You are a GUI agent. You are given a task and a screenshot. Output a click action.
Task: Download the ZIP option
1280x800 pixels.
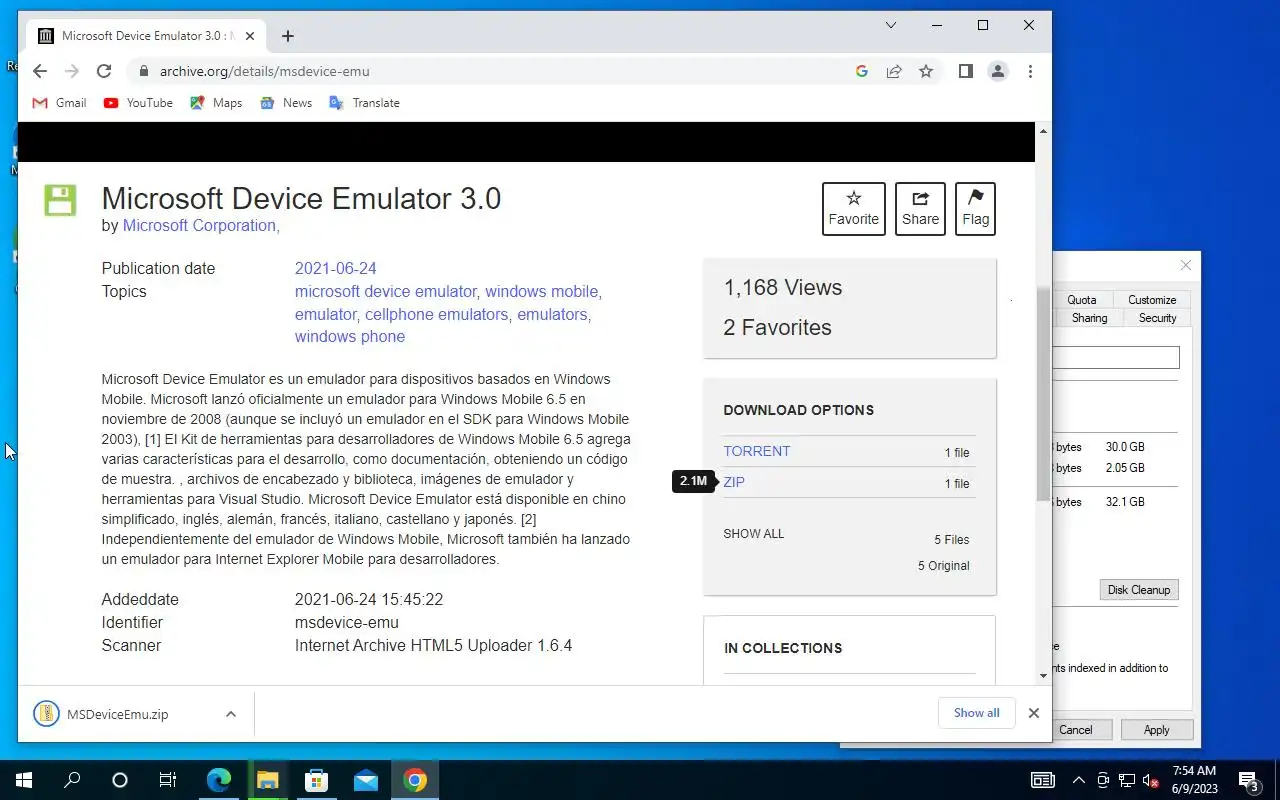coord(734,482)
